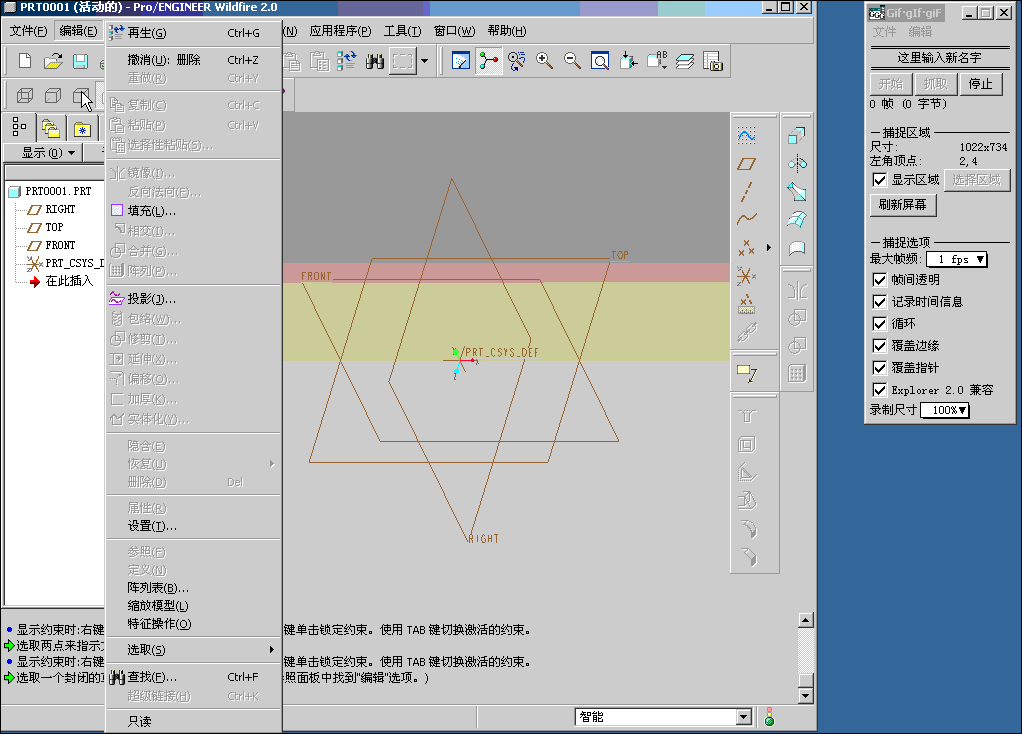Viewport: 1022px width, 734px height.
Task: Open the selection box dropdown arrow
Action: (424, 61)
